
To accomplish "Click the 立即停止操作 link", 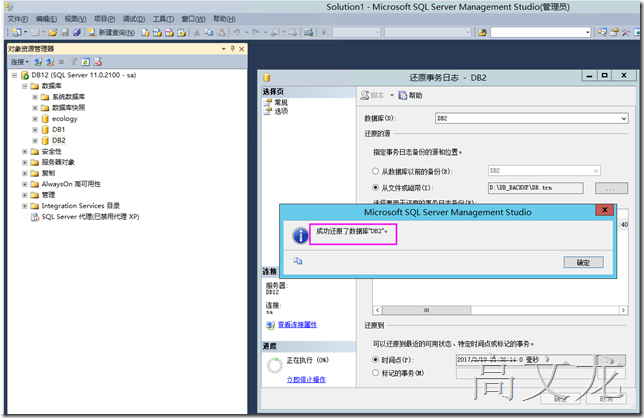I will pos(306,379).
